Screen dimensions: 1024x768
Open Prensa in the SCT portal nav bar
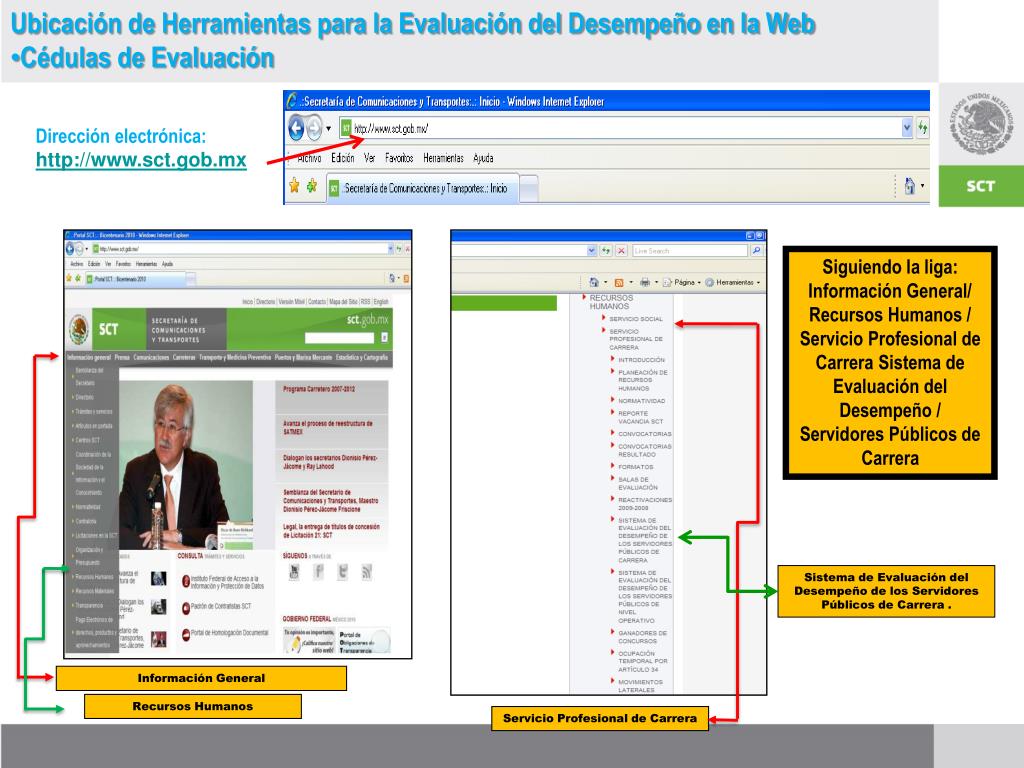tap(122, 358)
